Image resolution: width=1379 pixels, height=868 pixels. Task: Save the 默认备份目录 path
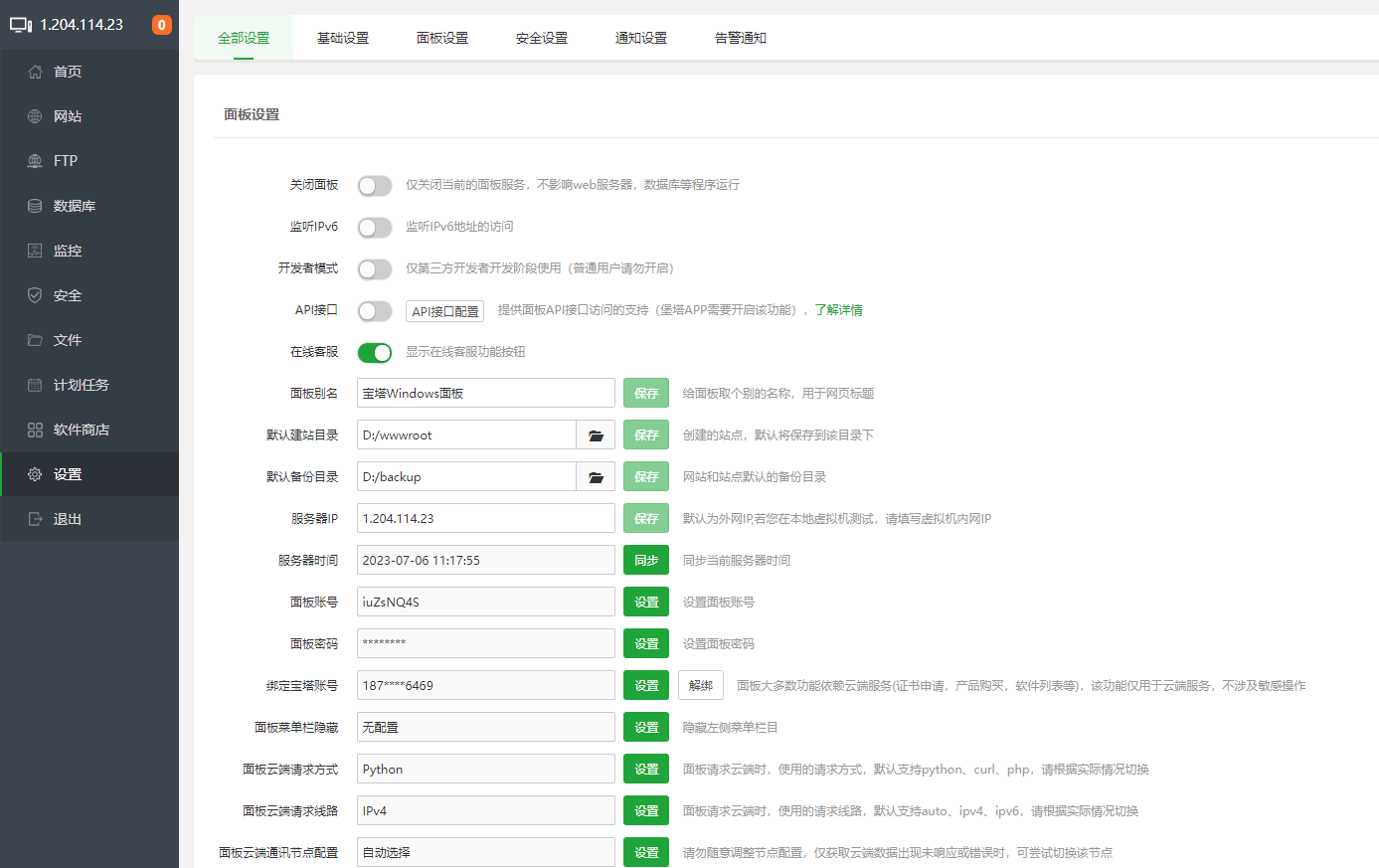pos(646,477)
